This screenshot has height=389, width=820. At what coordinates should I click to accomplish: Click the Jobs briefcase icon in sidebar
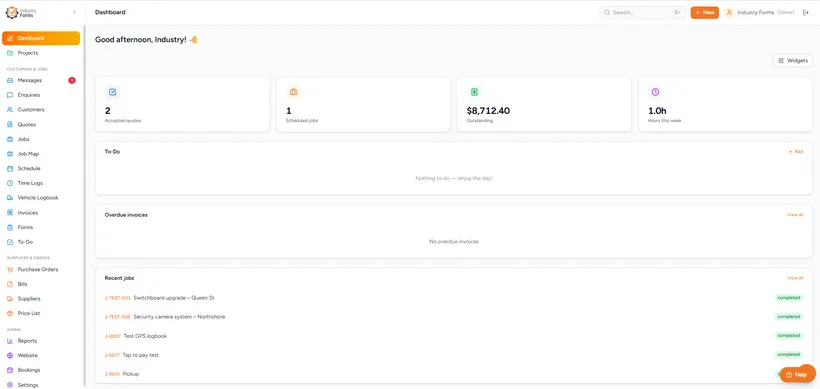tap(10, 140)
